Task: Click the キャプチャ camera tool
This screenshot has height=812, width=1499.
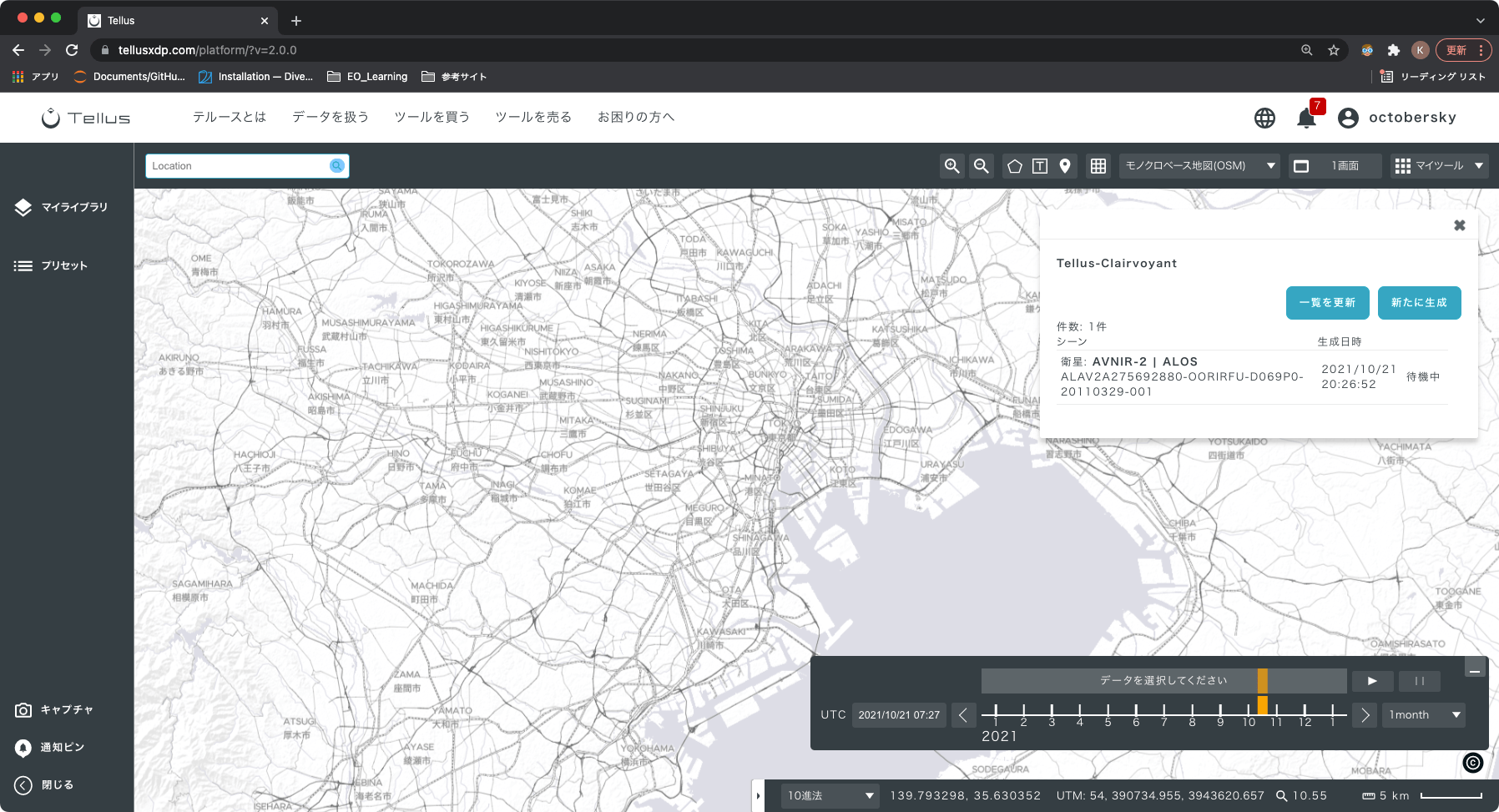Action: pos(54,709)
